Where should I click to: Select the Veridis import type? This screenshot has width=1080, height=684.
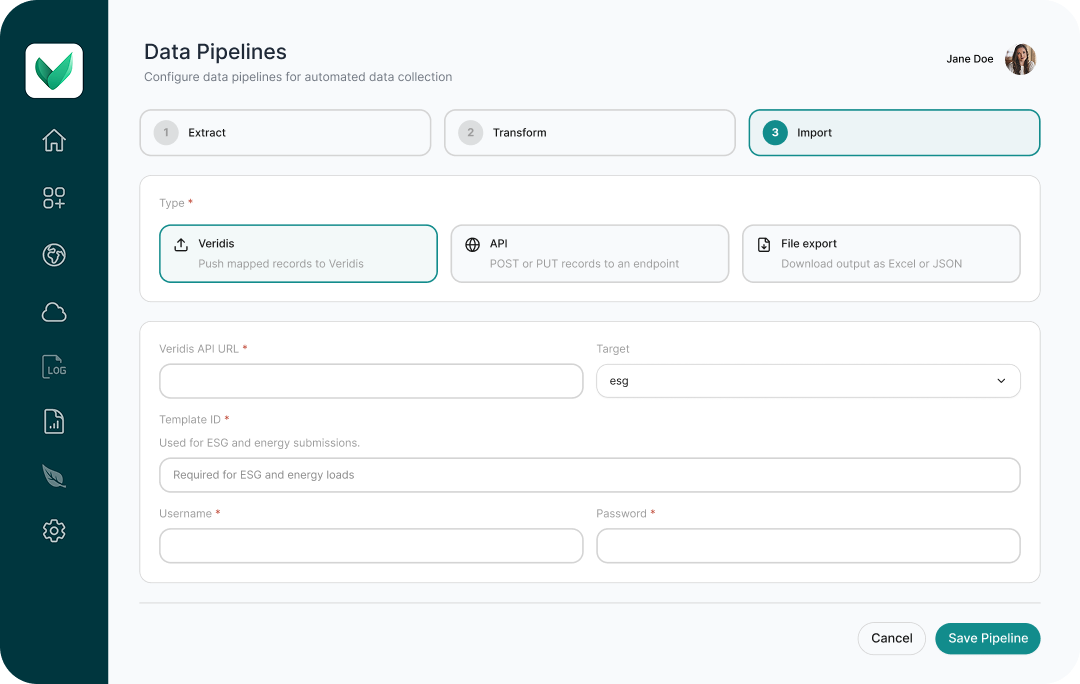coord(298,253)
